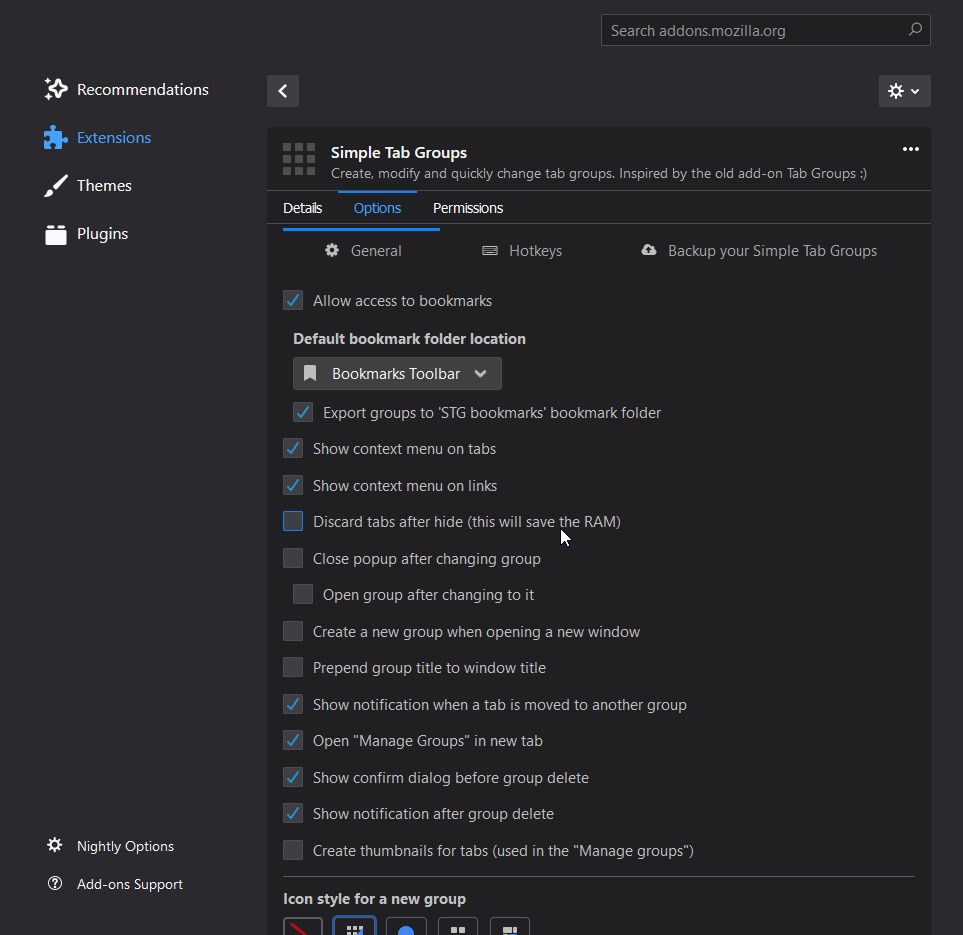Open the Hotkeys settings section

click(522, 251)
